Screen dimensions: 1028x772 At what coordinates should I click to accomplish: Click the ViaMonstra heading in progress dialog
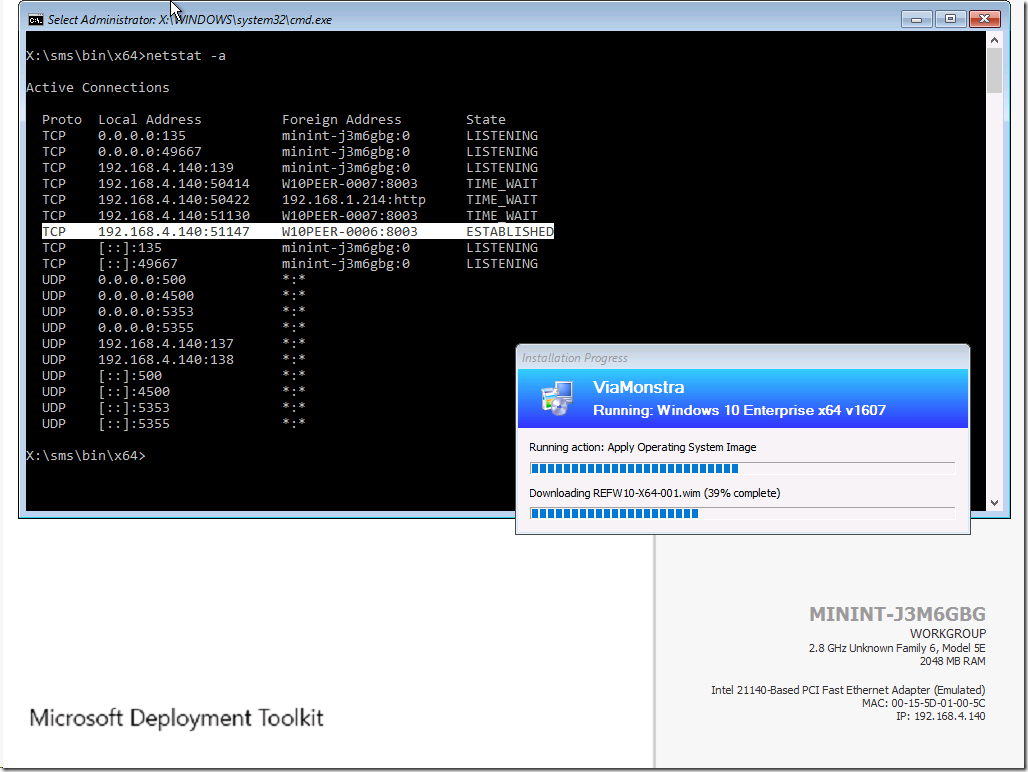(639, 387)
